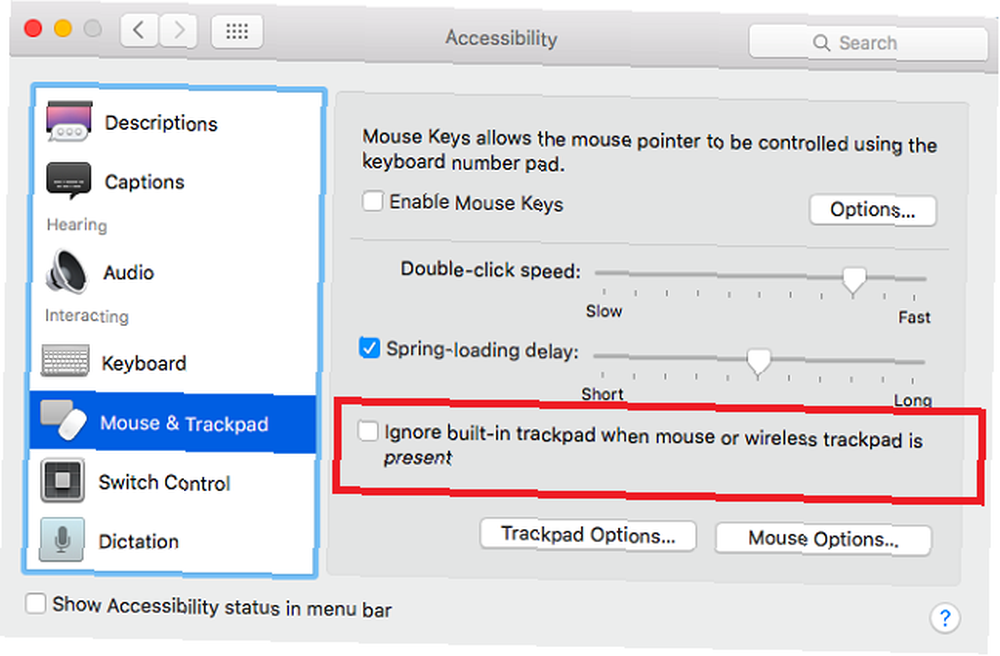Toggle Show Accessibility status in menu bar

click(36, 604)
